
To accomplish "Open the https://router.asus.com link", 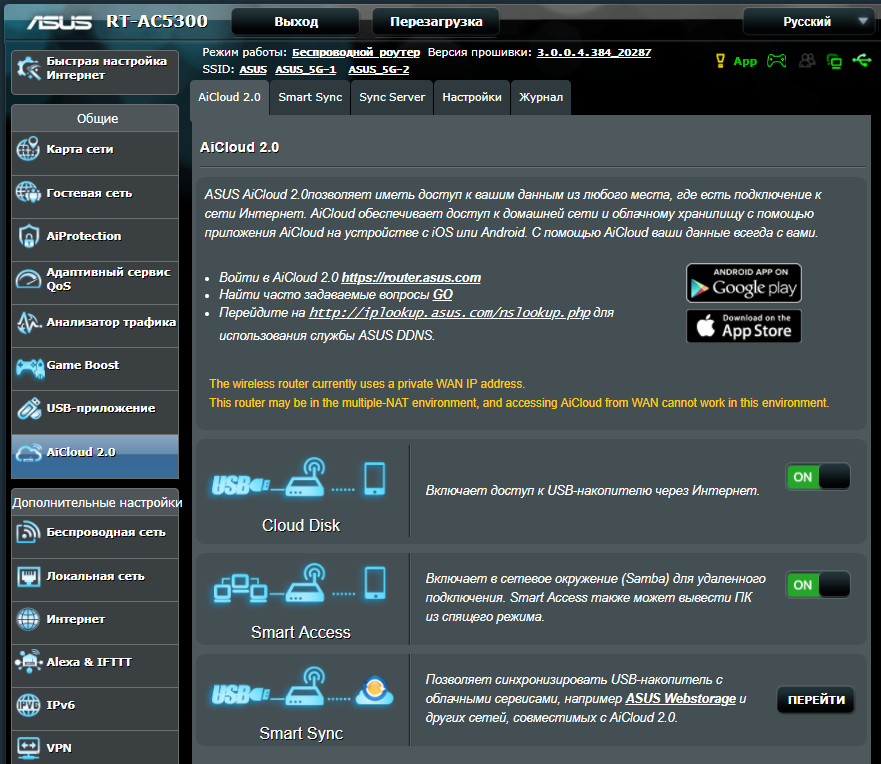I will pyautogui.click(x=411, y=278).
